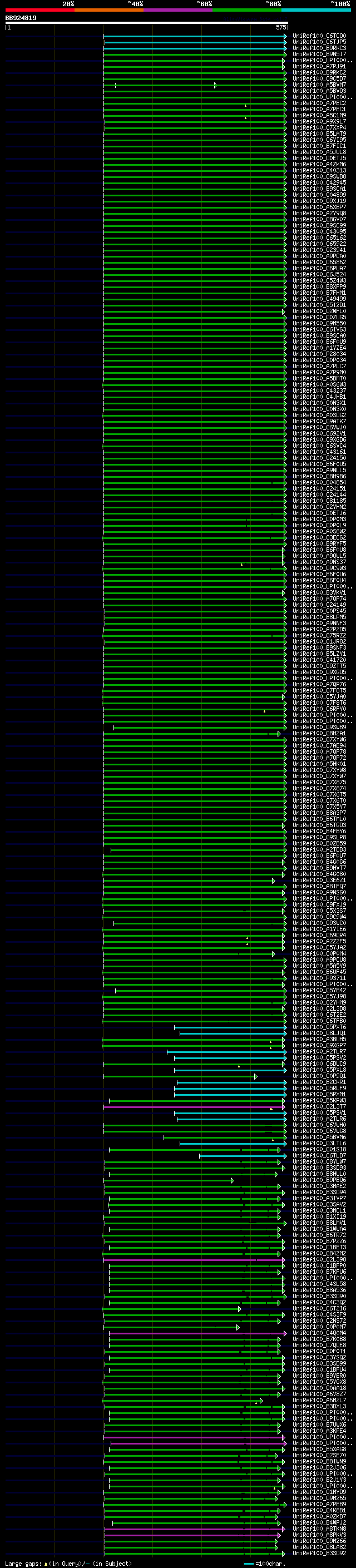This screenshot has width=356, height=1568.
Task: Select label UniRef100_C0P9Q1
Action: pyautogui.click(x=319, y=1076)
